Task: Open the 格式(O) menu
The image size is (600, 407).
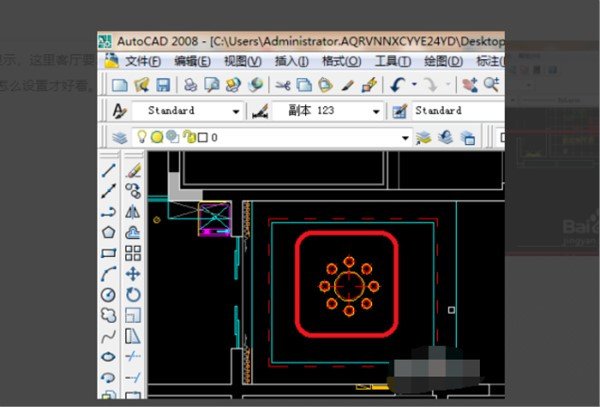Action: 341,61
